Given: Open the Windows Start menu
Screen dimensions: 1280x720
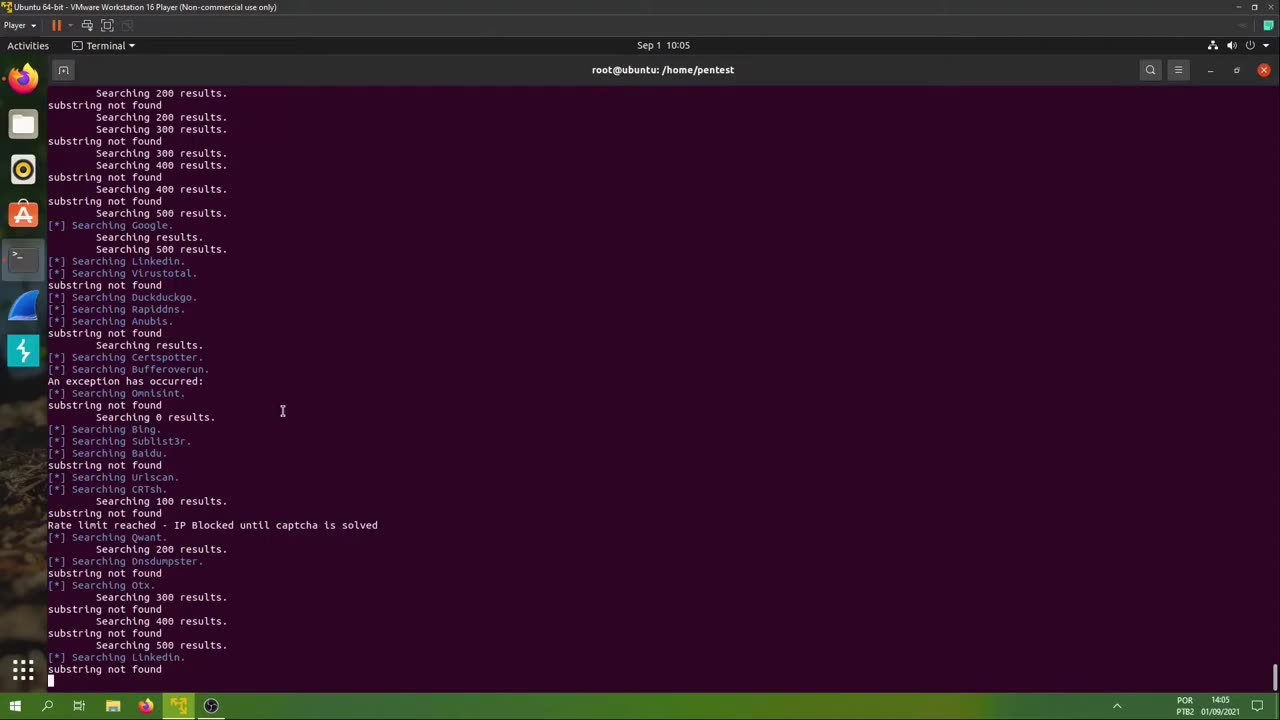Looking at the screenshot, I should coord(15,706).
